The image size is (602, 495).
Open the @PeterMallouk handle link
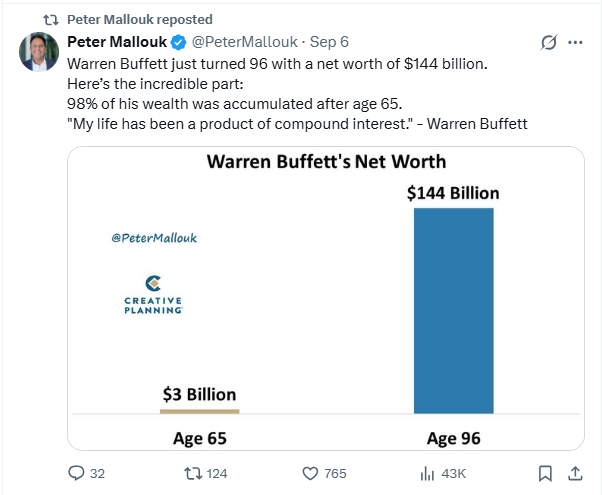245,42
